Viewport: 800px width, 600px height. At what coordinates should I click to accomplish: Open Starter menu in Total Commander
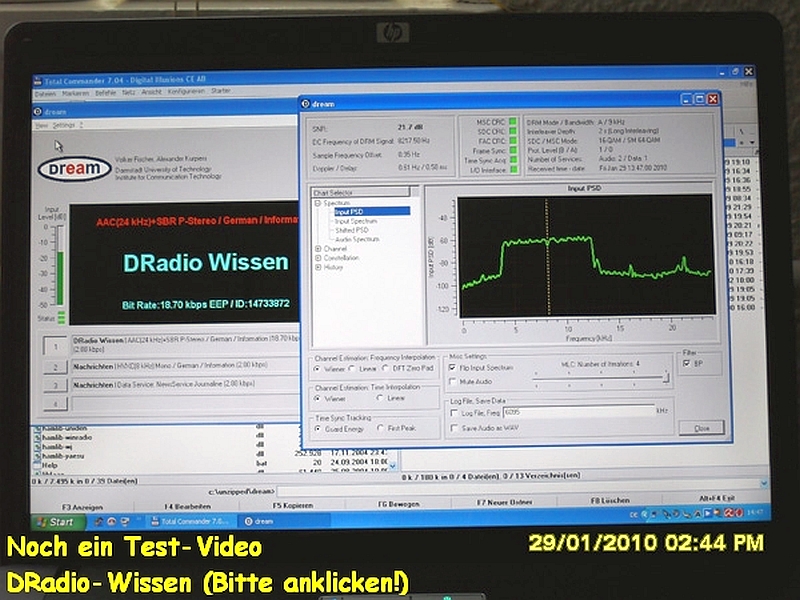[221, 91]
